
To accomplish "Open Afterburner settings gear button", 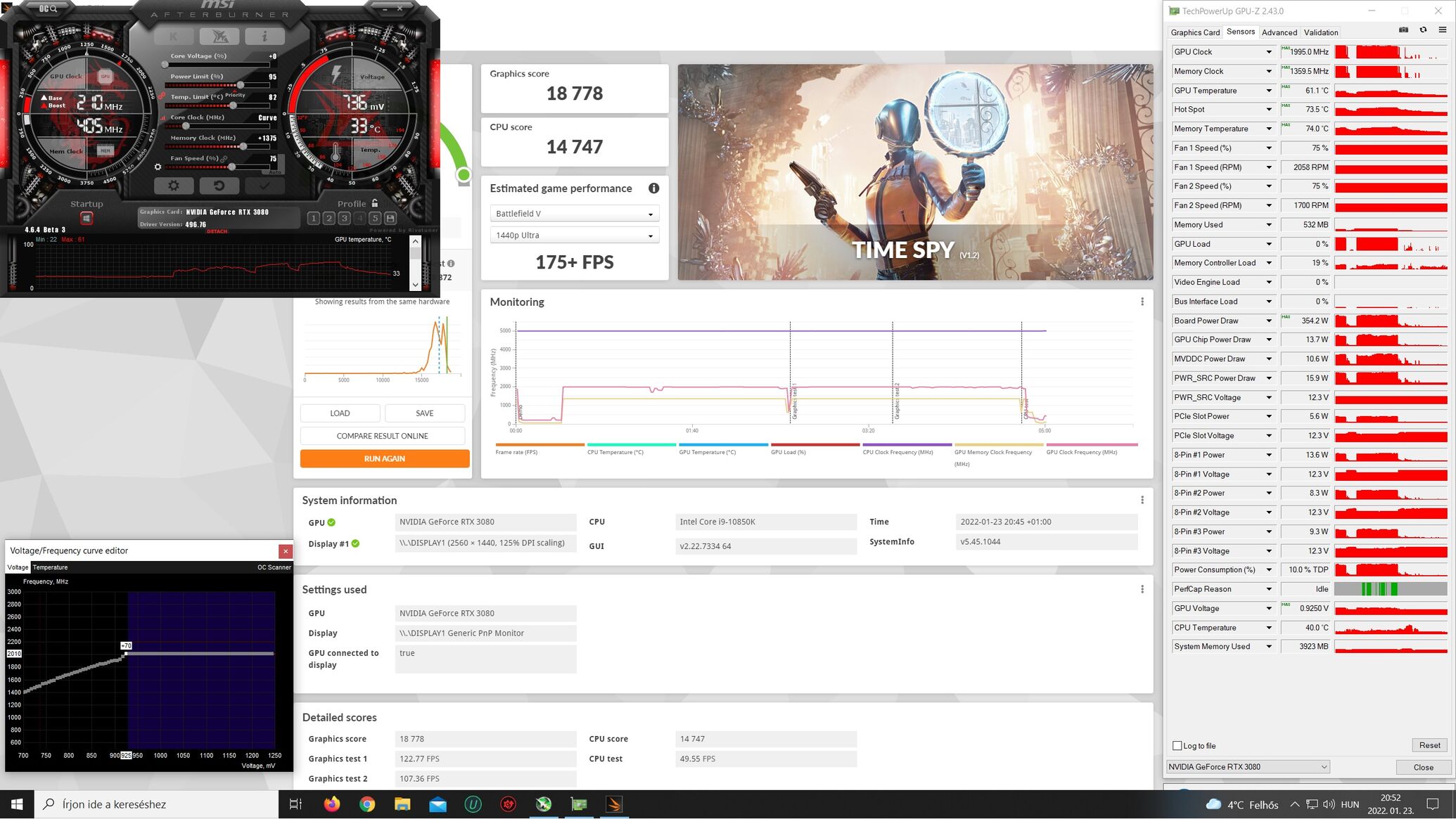I will (174, 186).
